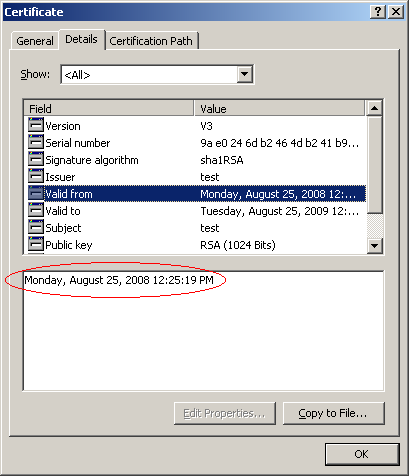Select the Issuer field icon
The width and height of the screenshot is (409, 476).
pyautogui.click(x=36, y=176)
